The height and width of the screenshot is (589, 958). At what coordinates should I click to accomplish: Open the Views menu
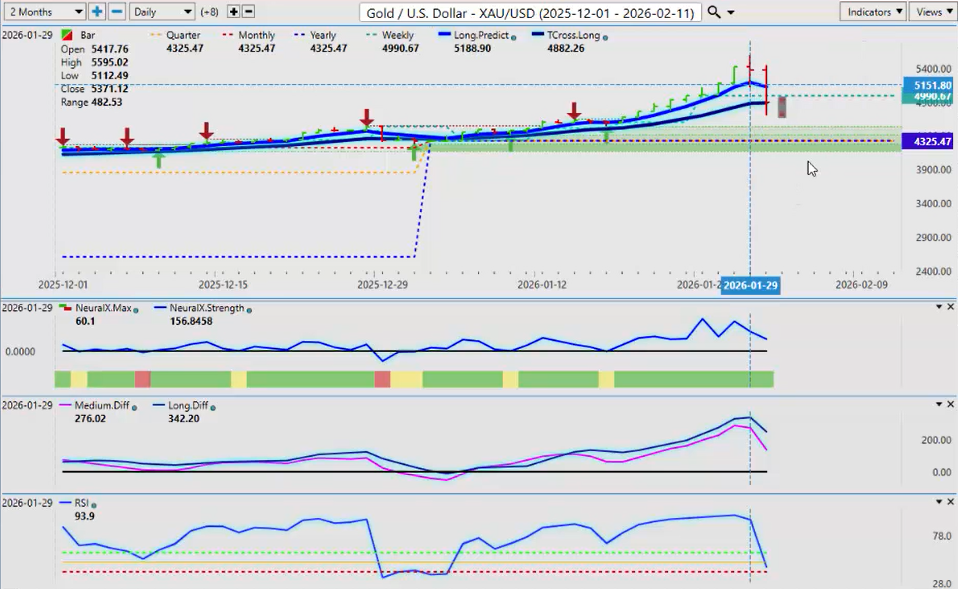933,12
